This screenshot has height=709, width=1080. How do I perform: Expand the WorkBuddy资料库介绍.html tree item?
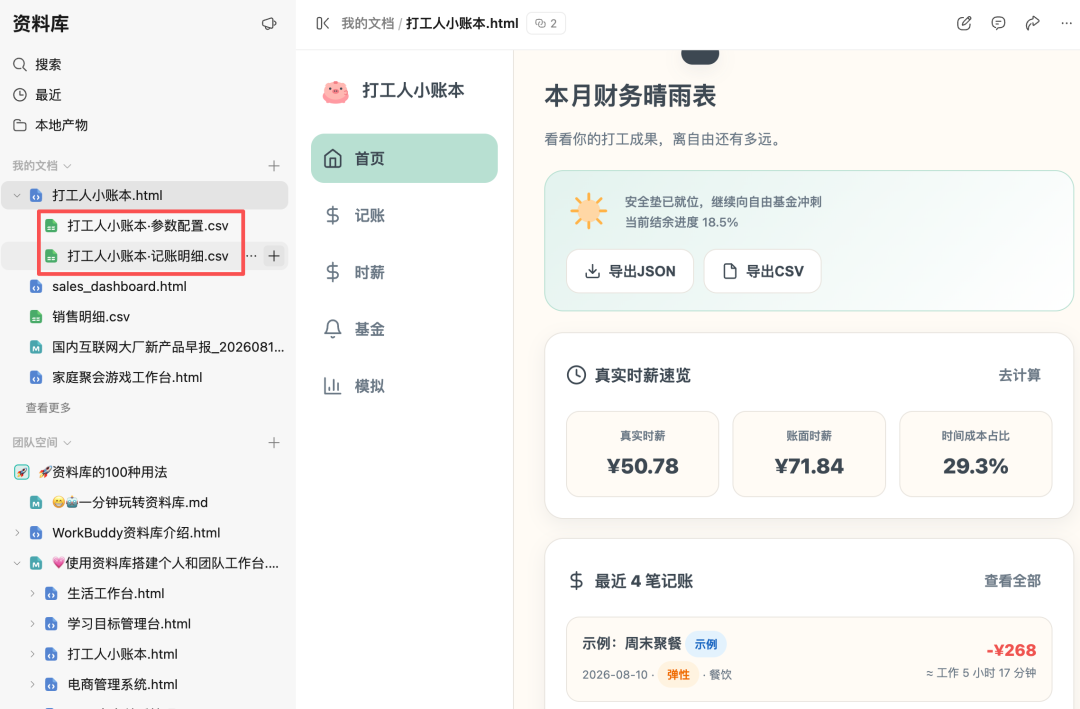tap(17, 533)
